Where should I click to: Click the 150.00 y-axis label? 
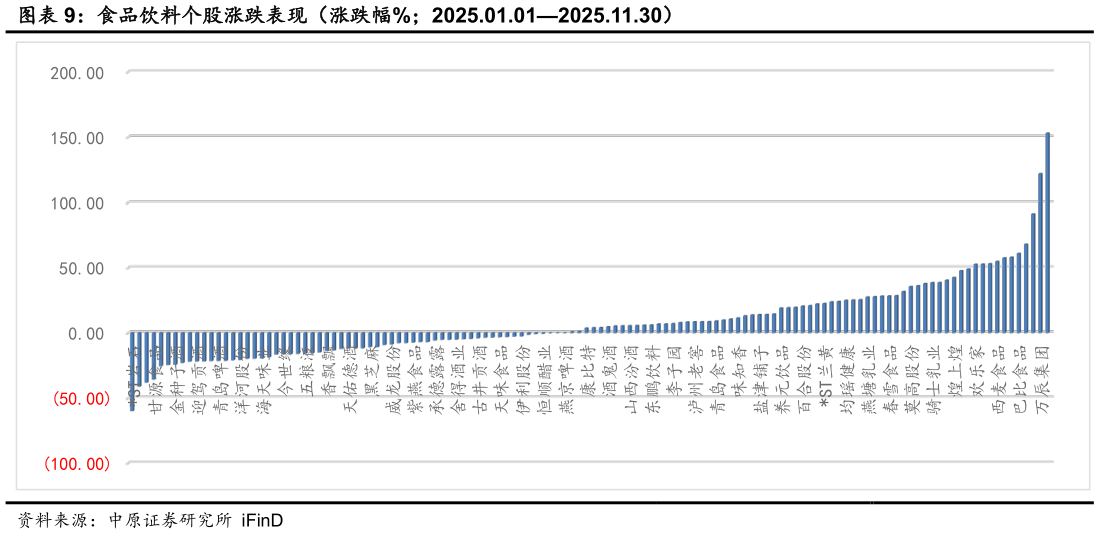click(x=77, y=138)
